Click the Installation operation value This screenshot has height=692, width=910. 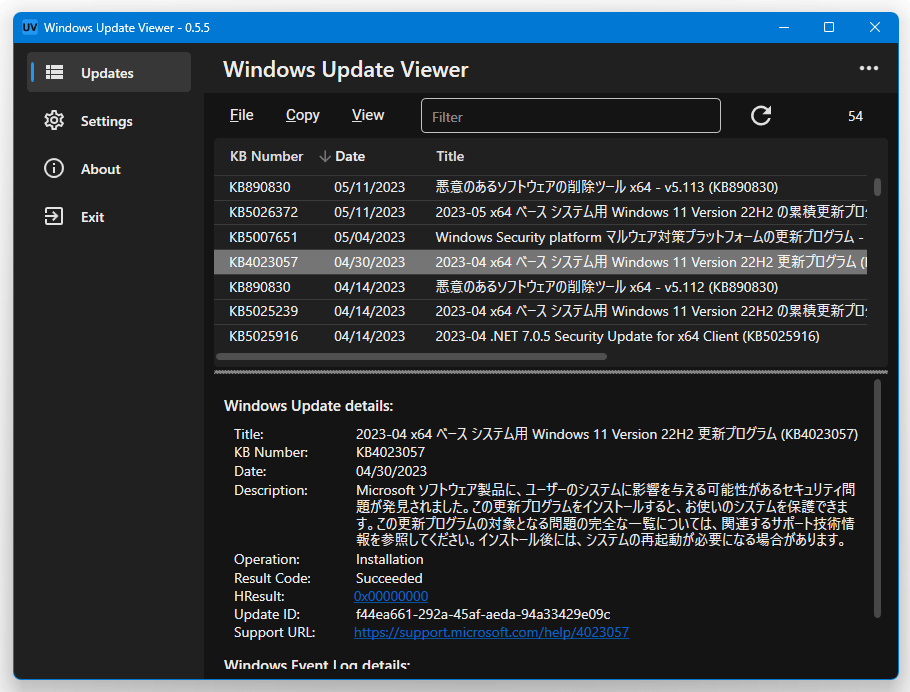(389, 560)
